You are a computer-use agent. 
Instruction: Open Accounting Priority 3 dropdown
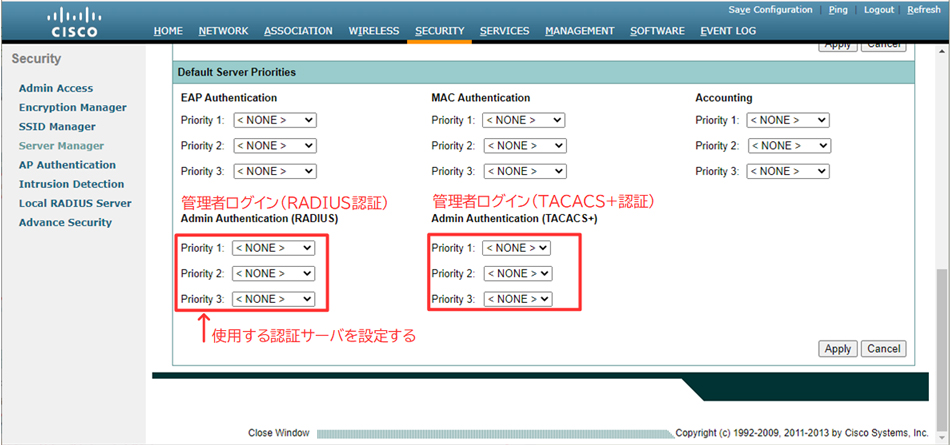point(788,171)
